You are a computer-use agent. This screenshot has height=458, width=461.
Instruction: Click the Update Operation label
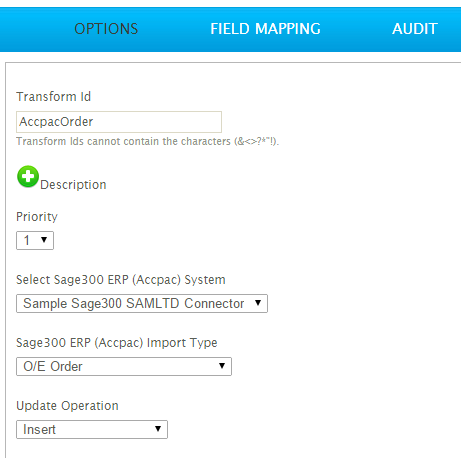(67, 406)
